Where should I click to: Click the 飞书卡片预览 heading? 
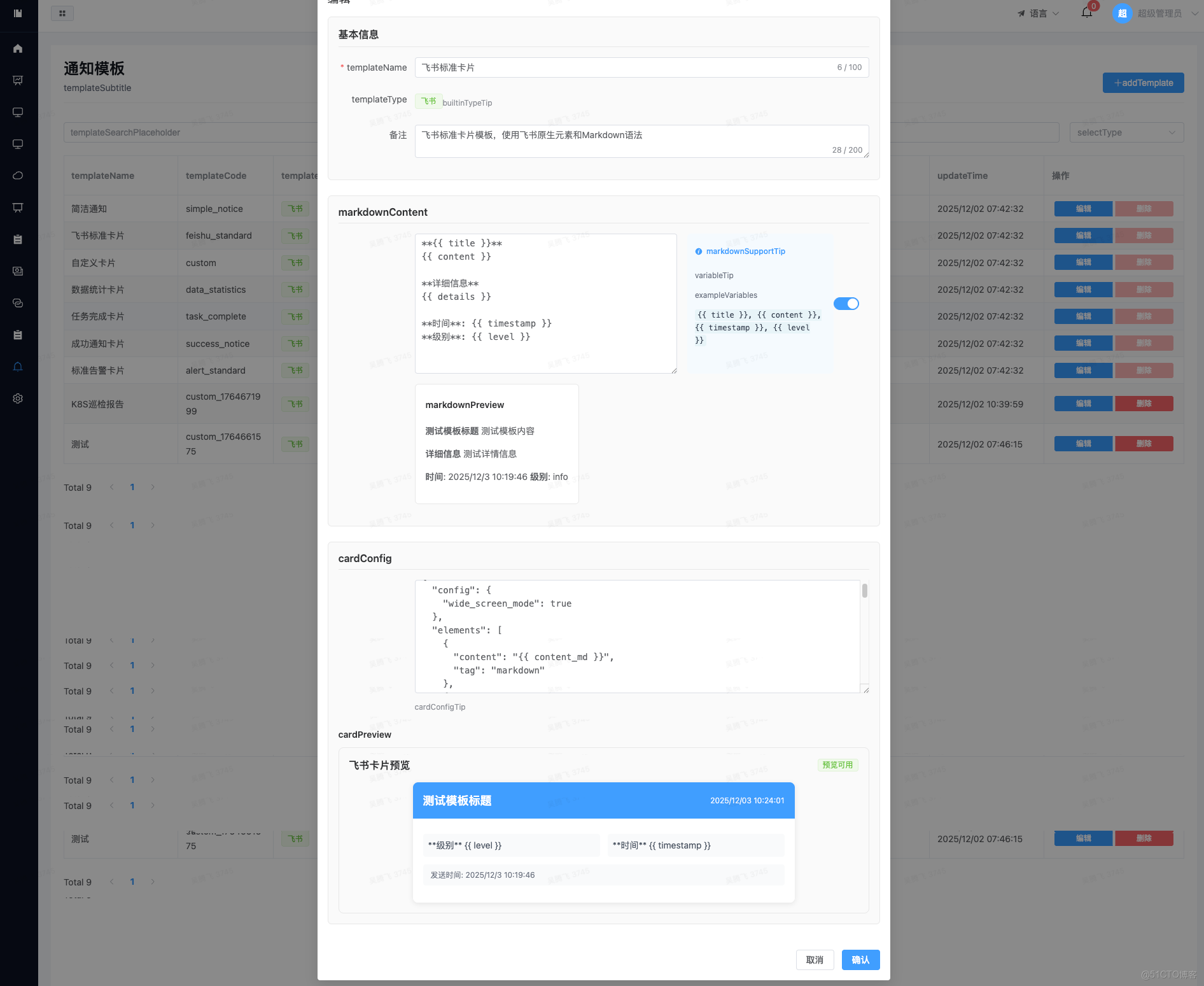click(x=379, y=765)
